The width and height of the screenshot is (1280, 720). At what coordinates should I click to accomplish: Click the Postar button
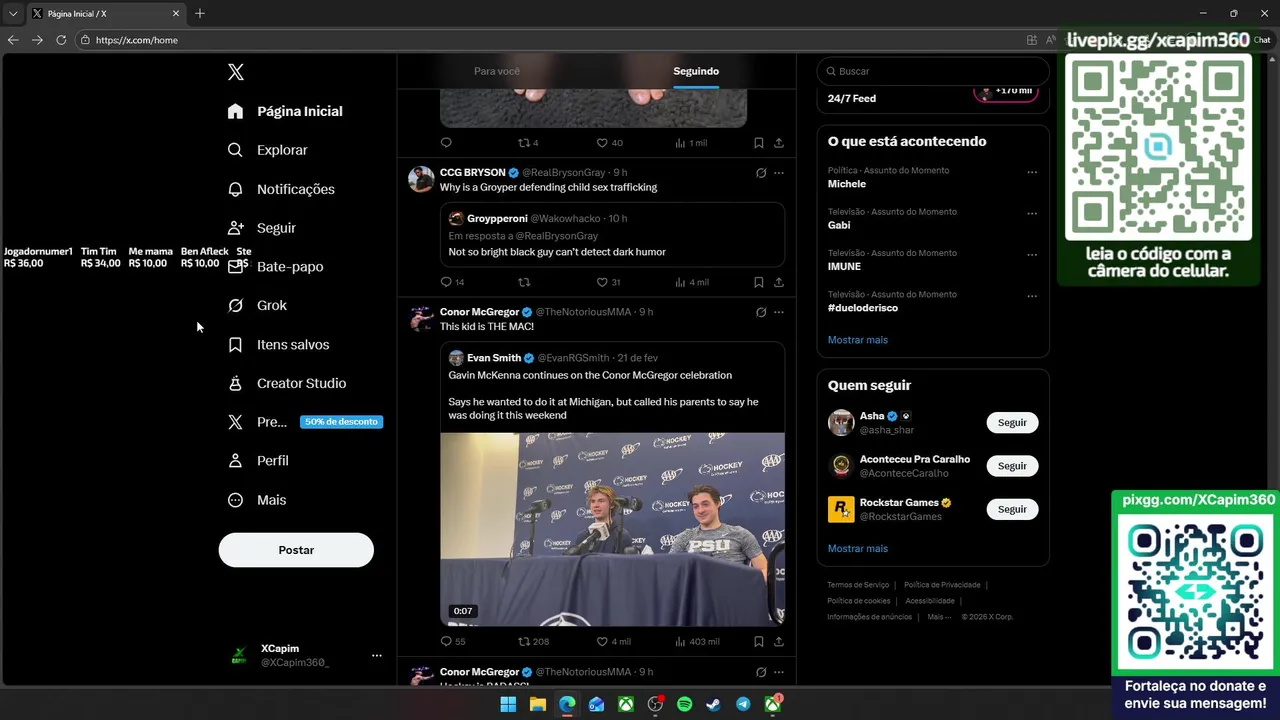pos(296,550)
